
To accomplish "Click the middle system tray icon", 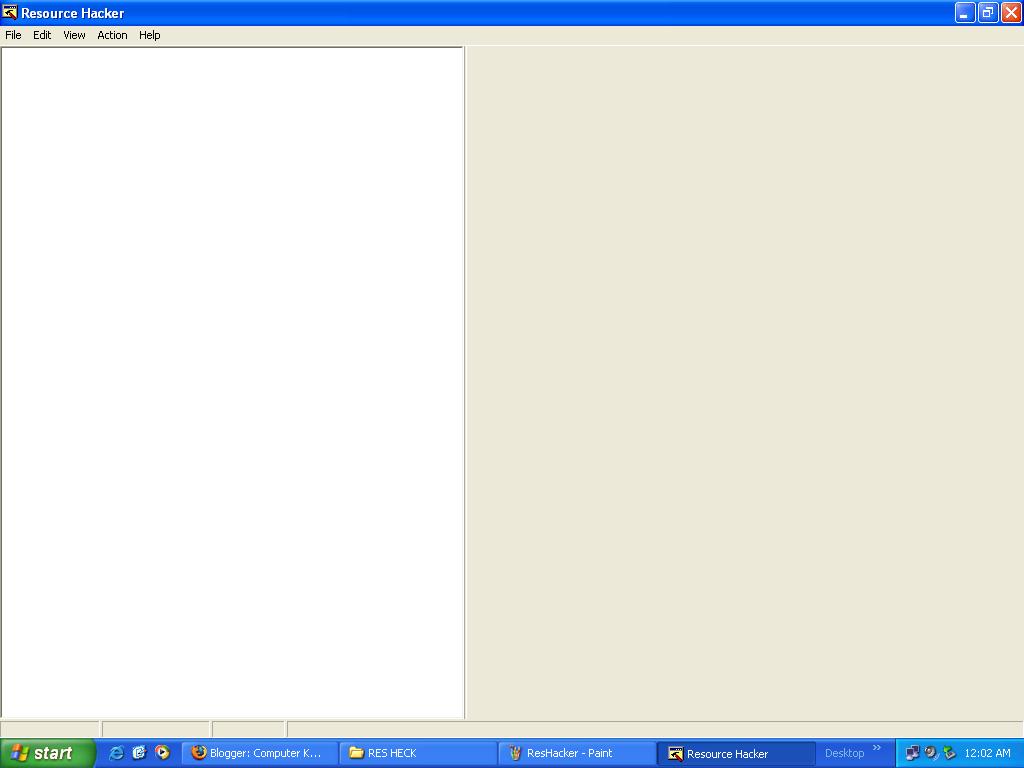I will click(x=931, y=753).
